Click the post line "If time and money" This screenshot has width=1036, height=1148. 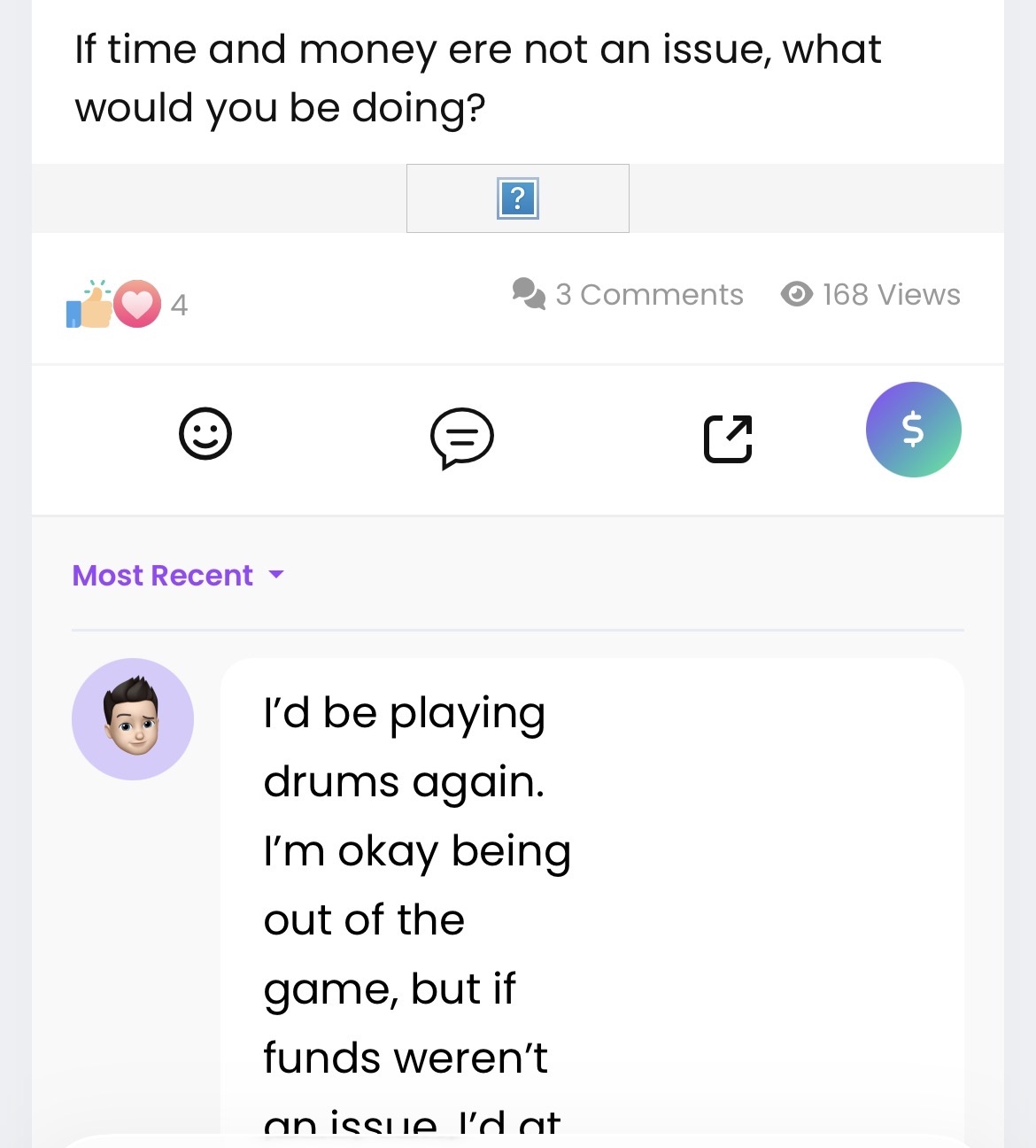point(477,50)
